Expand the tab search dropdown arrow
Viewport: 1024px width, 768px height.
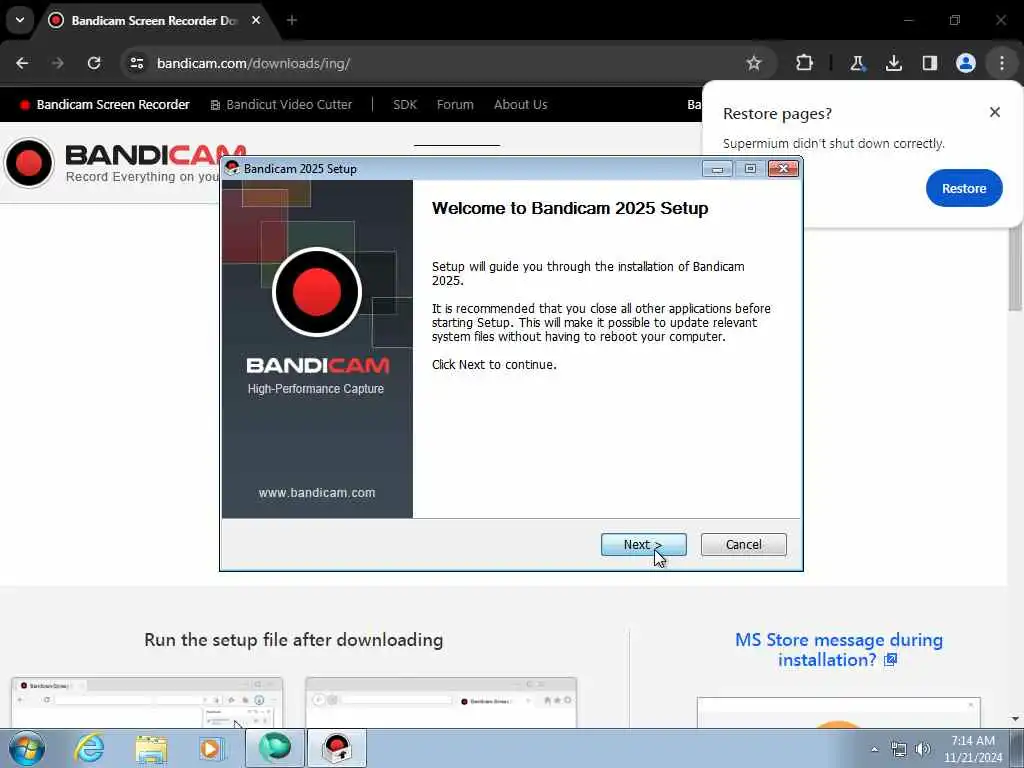point(20,20)
